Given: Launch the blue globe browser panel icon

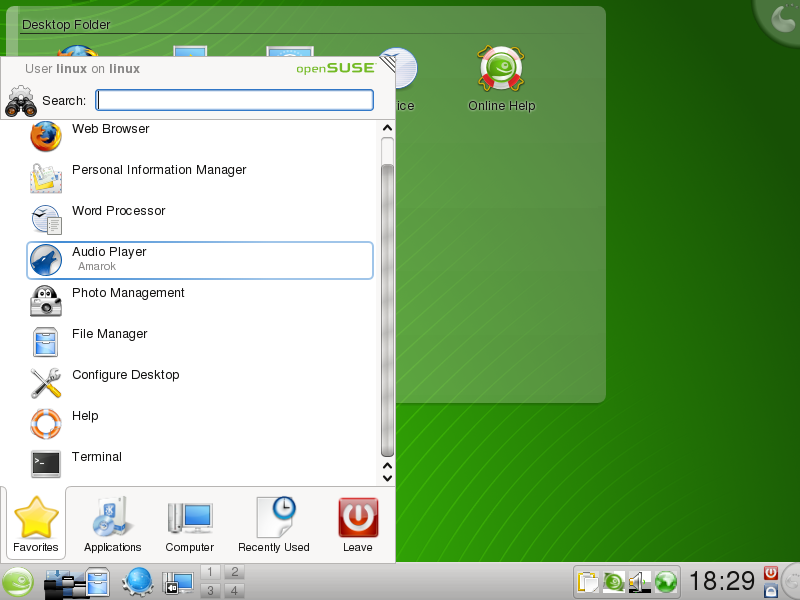Looking at the screenshot, I should [138, 582].
